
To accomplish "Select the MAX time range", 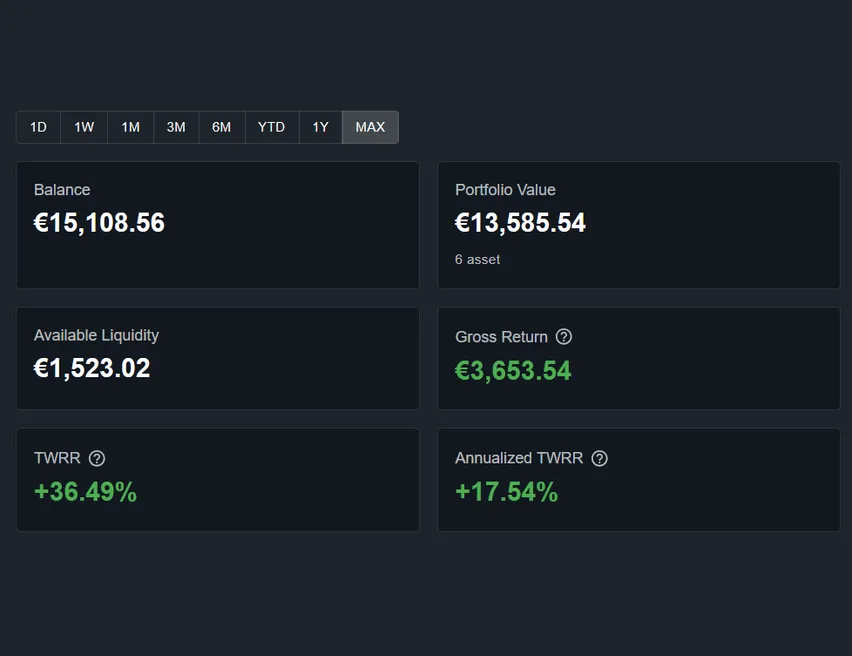I will point(370,127).
